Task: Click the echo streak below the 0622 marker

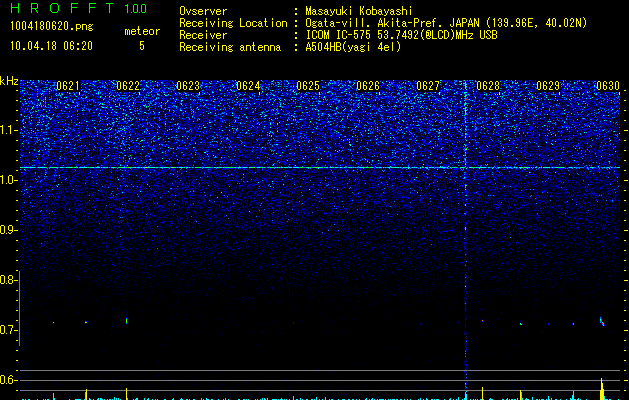Action: [127, 321]
